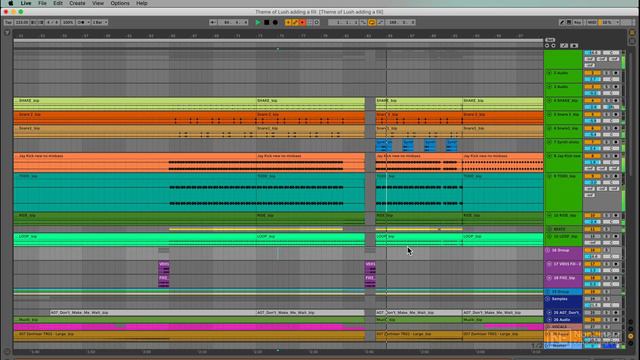Open the Help menu
Image resolution: width=640 pixels, height=360 pixels.
[142, 3]
